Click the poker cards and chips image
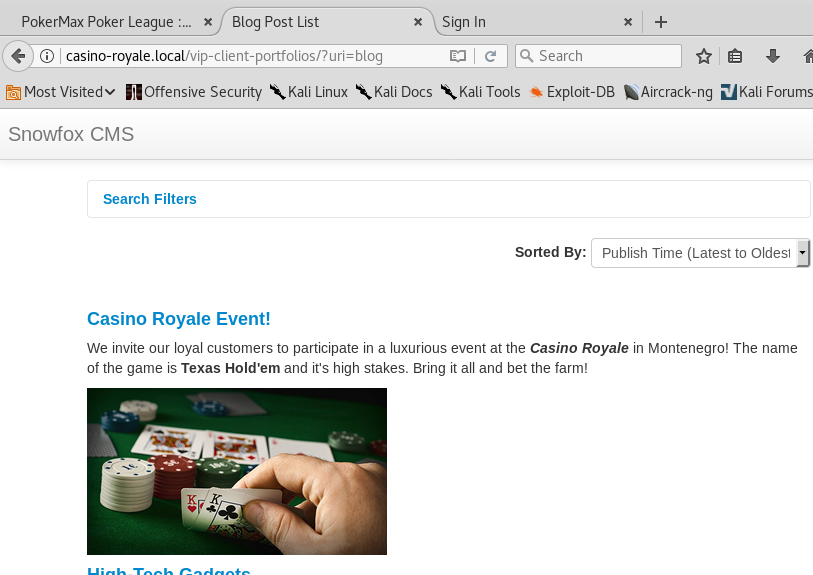 pyautogui.click(x=237, y=471)
